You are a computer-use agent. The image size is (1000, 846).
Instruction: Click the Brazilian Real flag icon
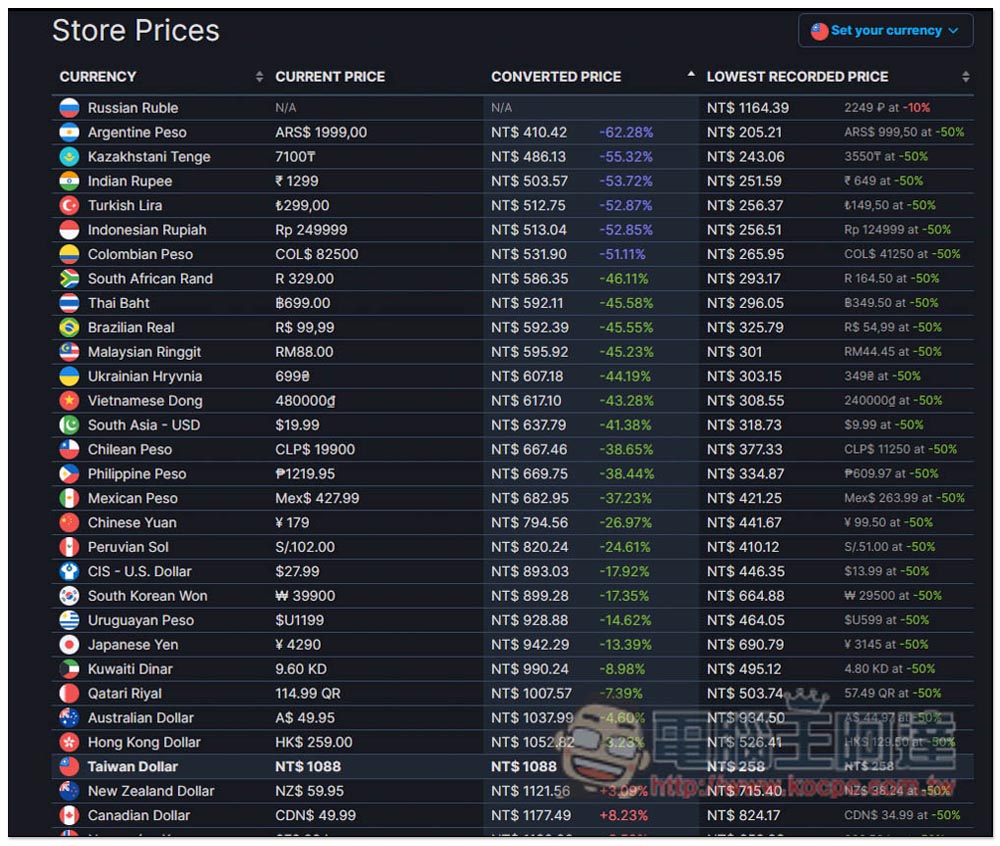[69, 327]
